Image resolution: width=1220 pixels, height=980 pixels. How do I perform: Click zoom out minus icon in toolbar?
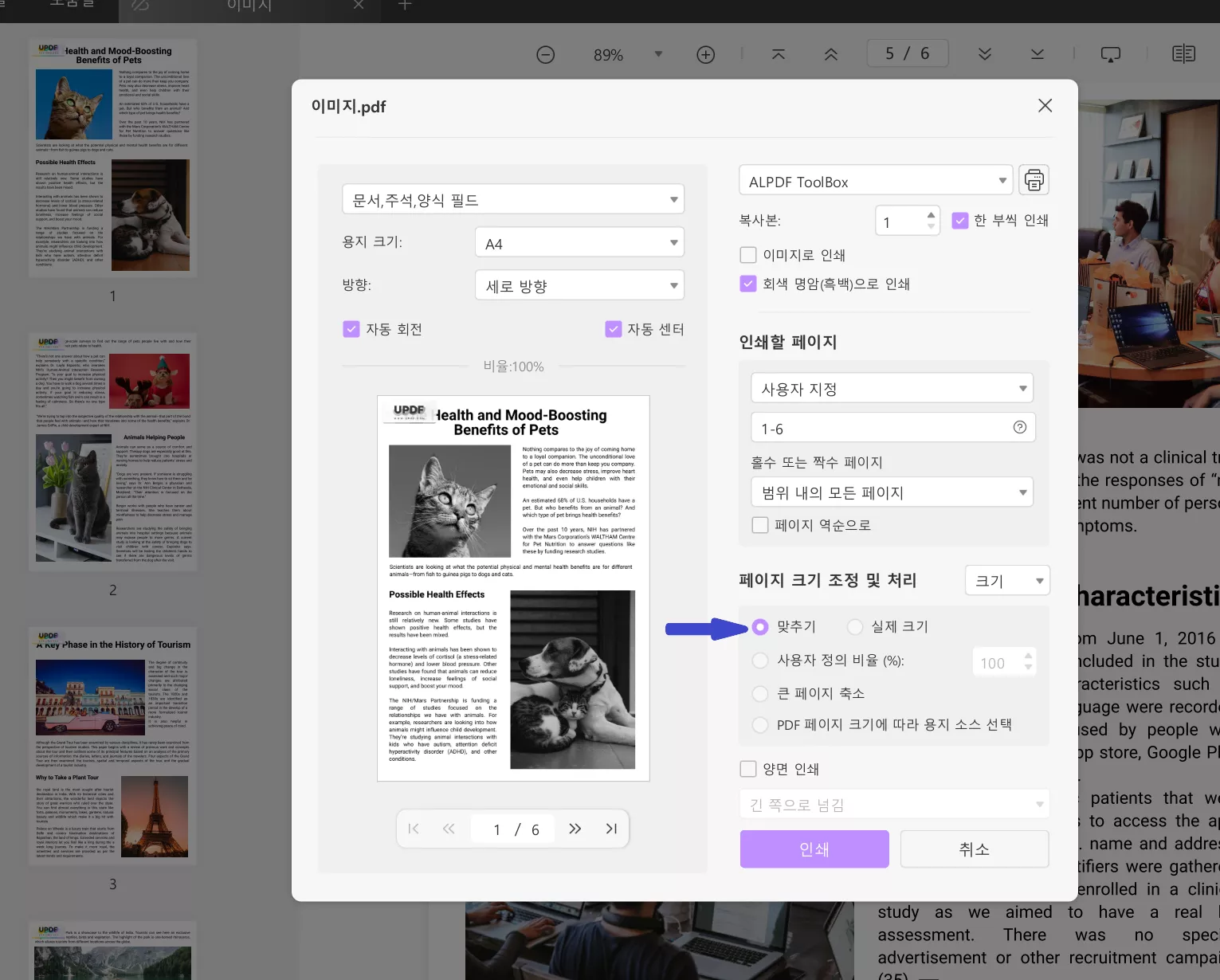click(546, 55)
